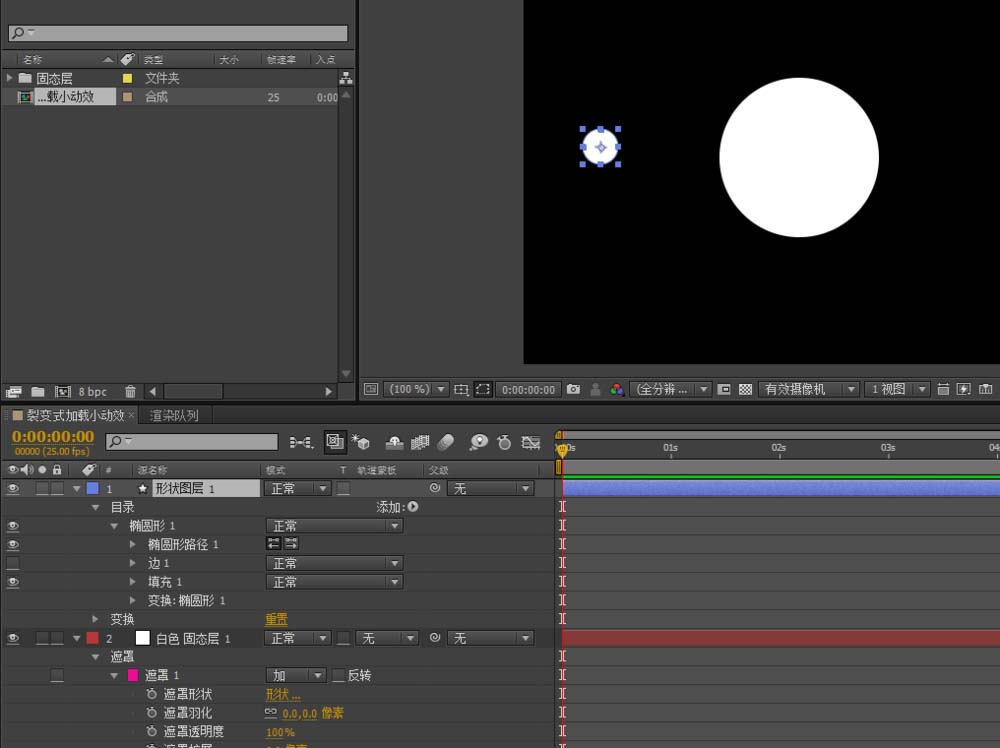Screen dimensions: 1000x748
Task: Click the 重置 link beside 变换
Action: tap(276, 620)
